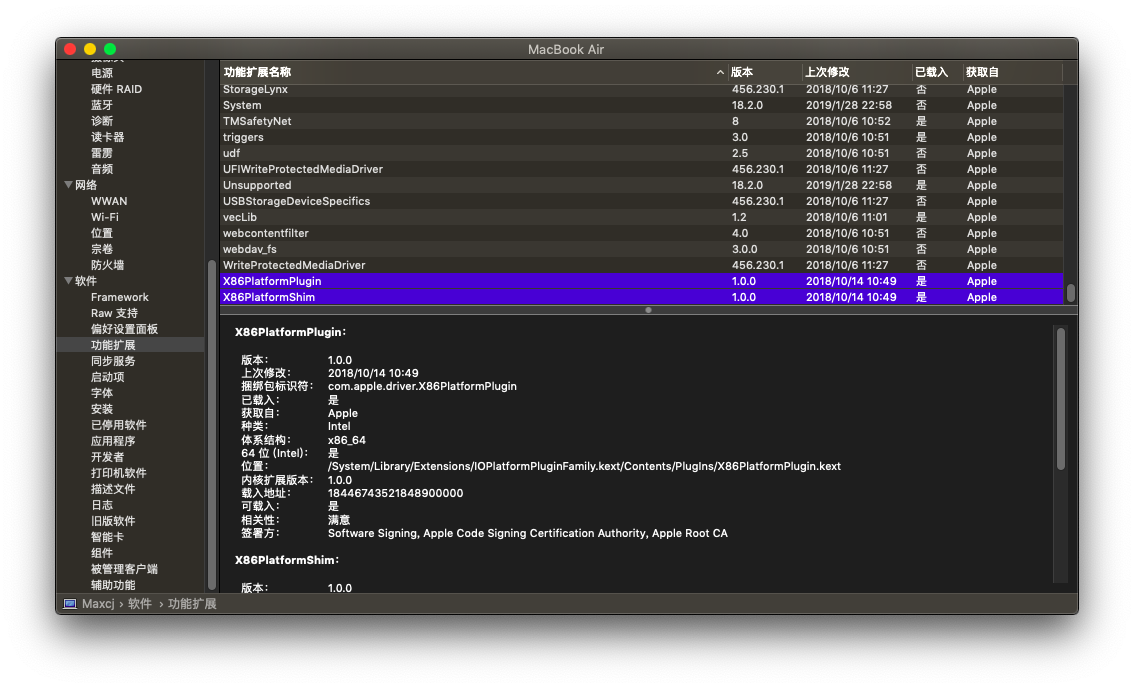Select 电源 in the sidebar

click(102, 73)
